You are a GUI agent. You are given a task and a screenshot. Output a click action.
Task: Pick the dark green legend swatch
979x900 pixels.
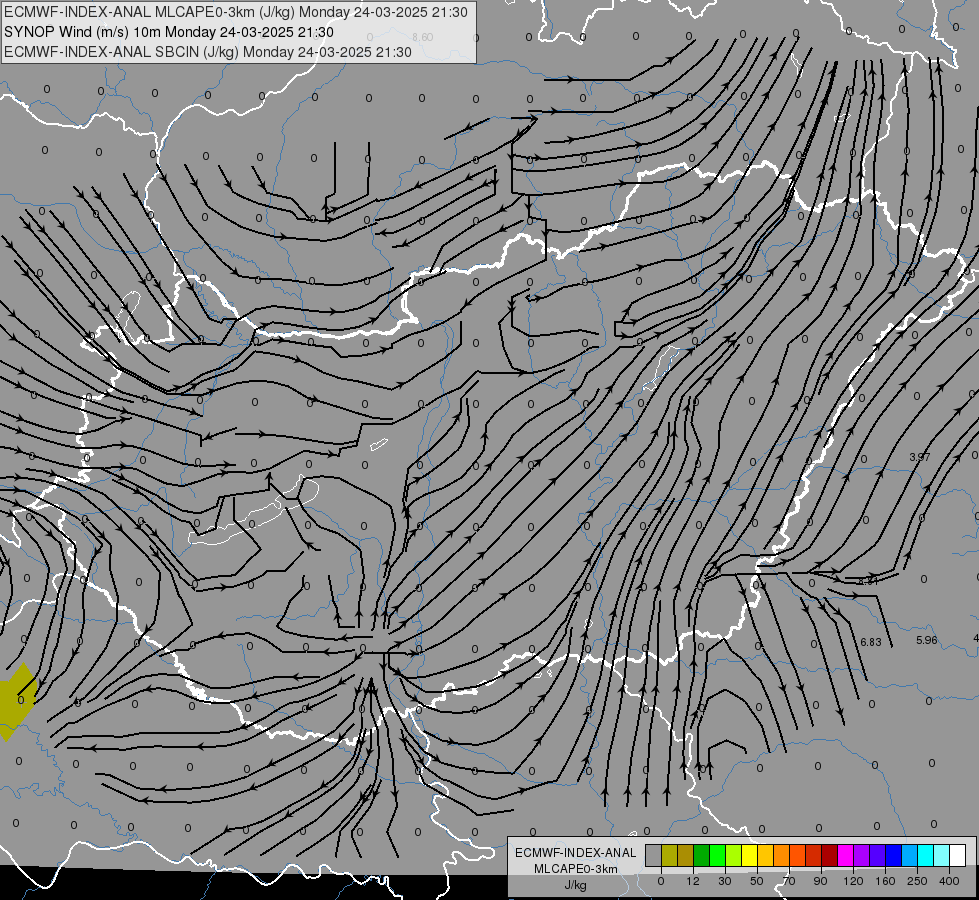coord(701,855)
